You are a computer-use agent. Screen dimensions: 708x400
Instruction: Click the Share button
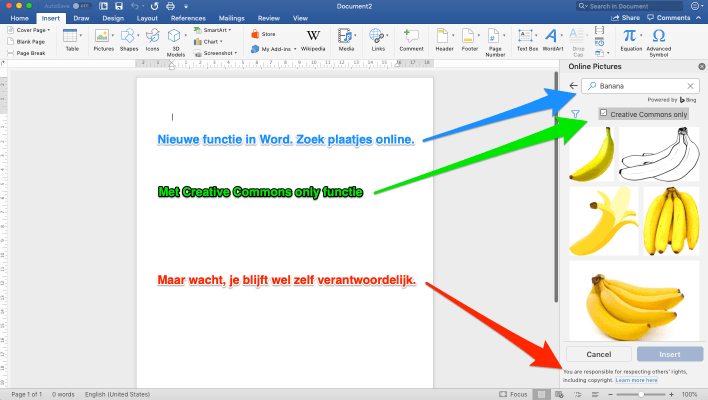point(625,18)
